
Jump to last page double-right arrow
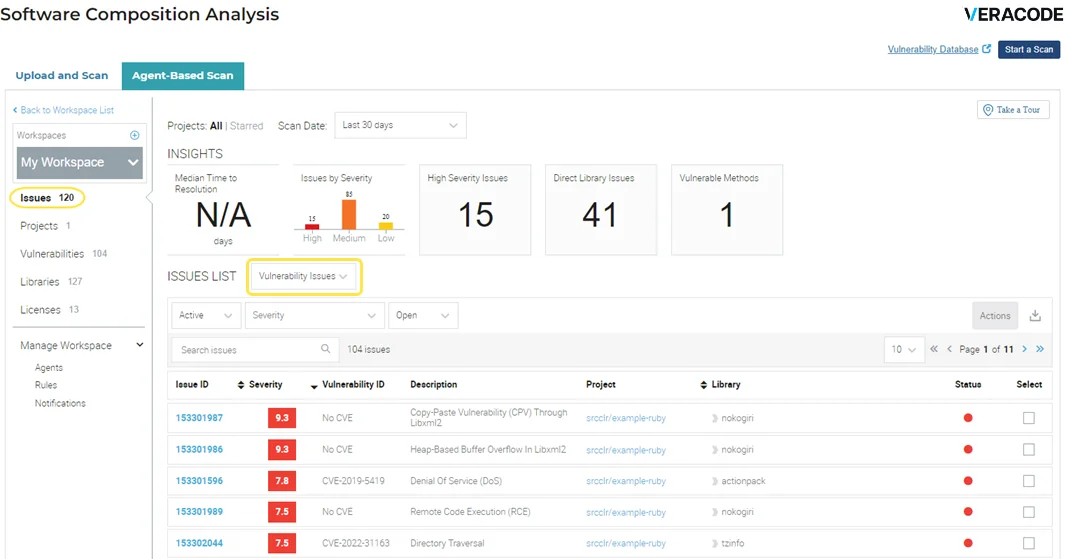1040,349
